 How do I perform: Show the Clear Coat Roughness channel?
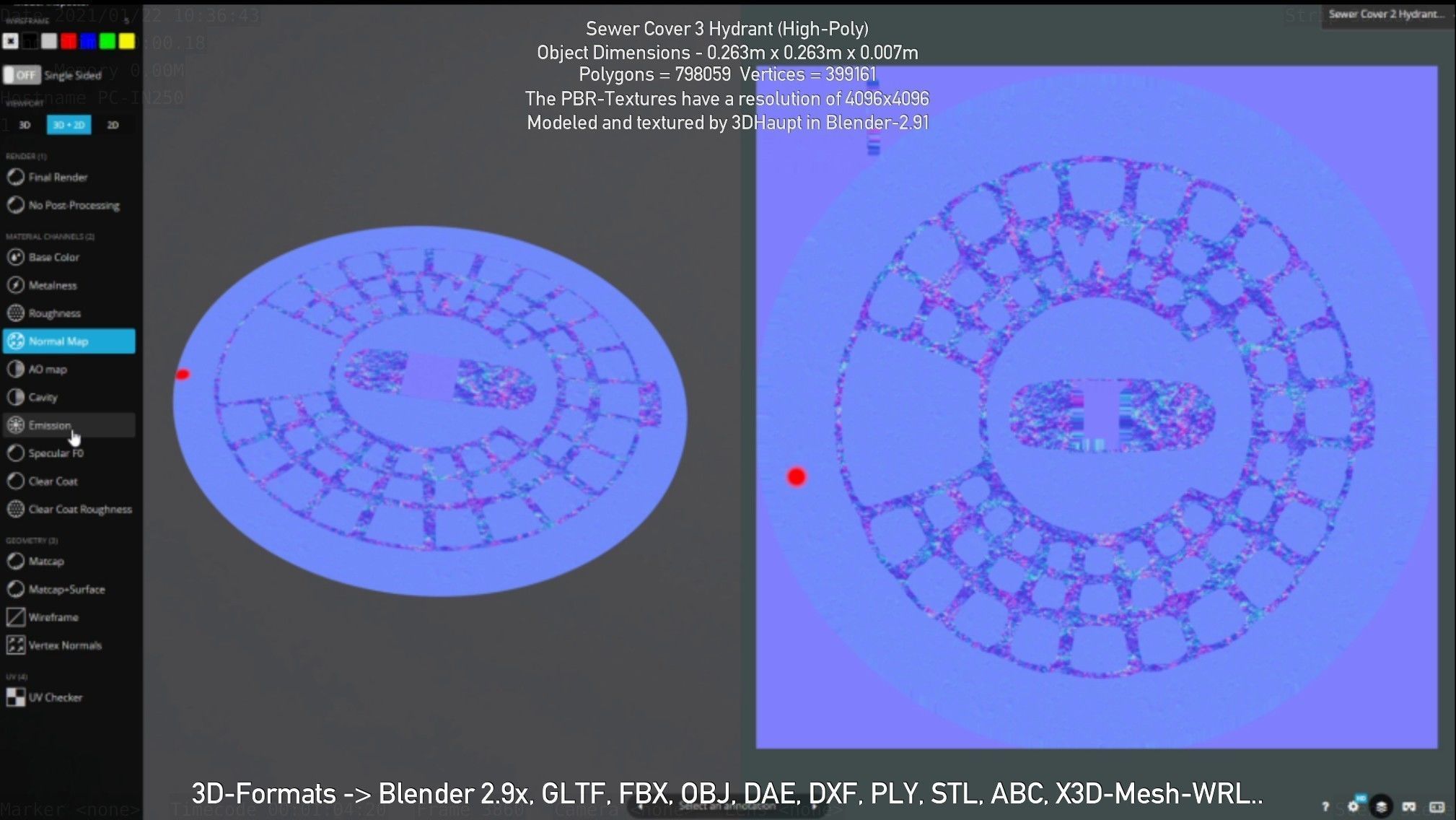pos(69,509)
